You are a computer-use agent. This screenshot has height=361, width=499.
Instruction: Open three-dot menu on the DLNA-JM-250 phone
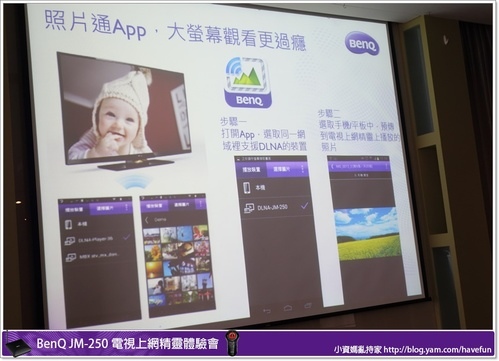coord(302,169)
